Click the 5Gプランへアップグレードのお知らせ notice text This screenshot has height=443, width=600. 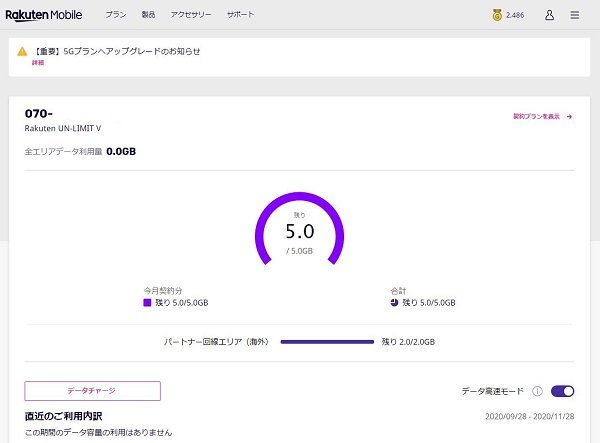(117, 51)
